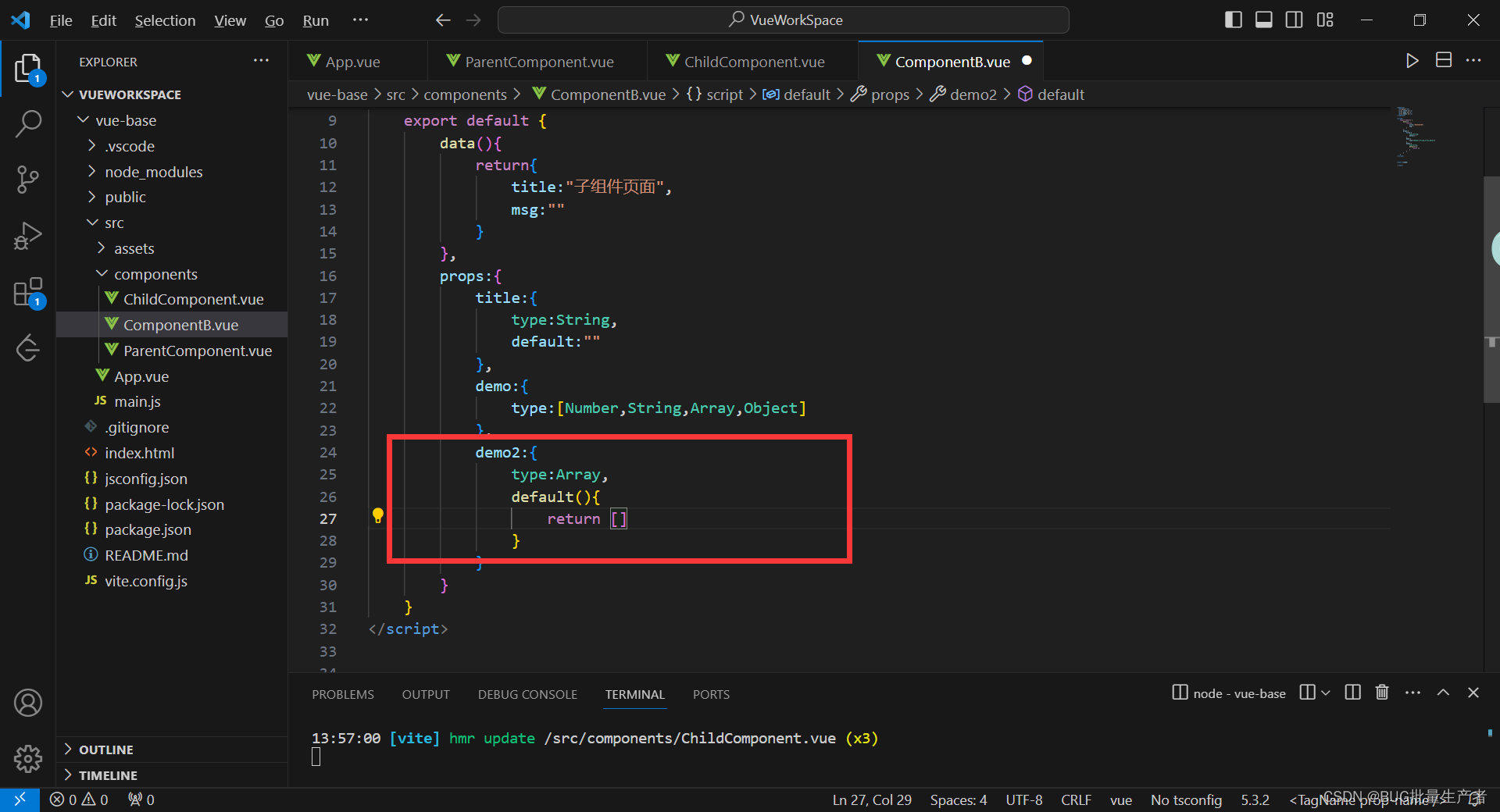The image size is (1500, 812).
Task: Click the Run file play icon
Action: tap(1412, 61)
